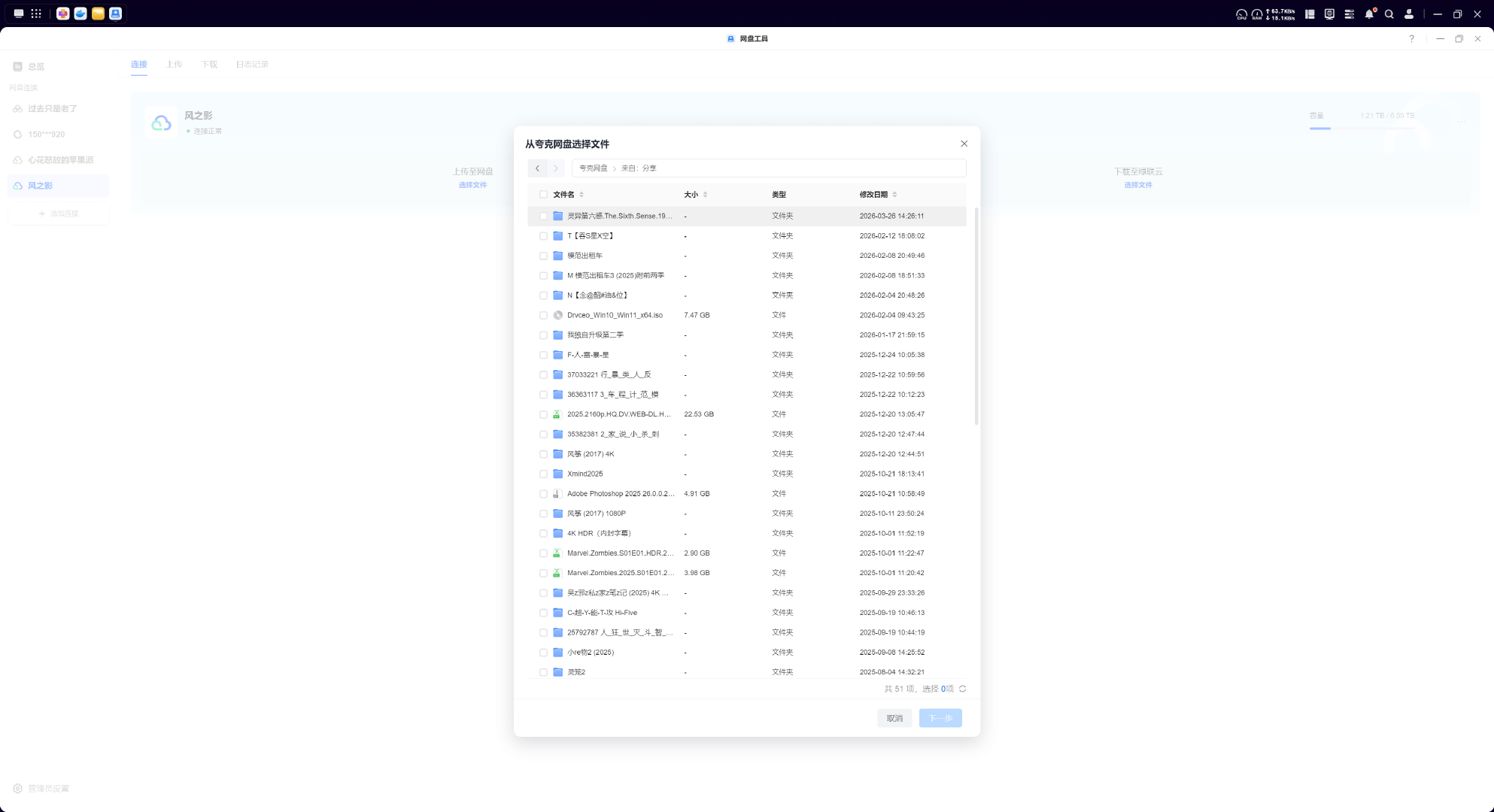
Task: Click the 下一步 button
Action: tap(940, 719)
